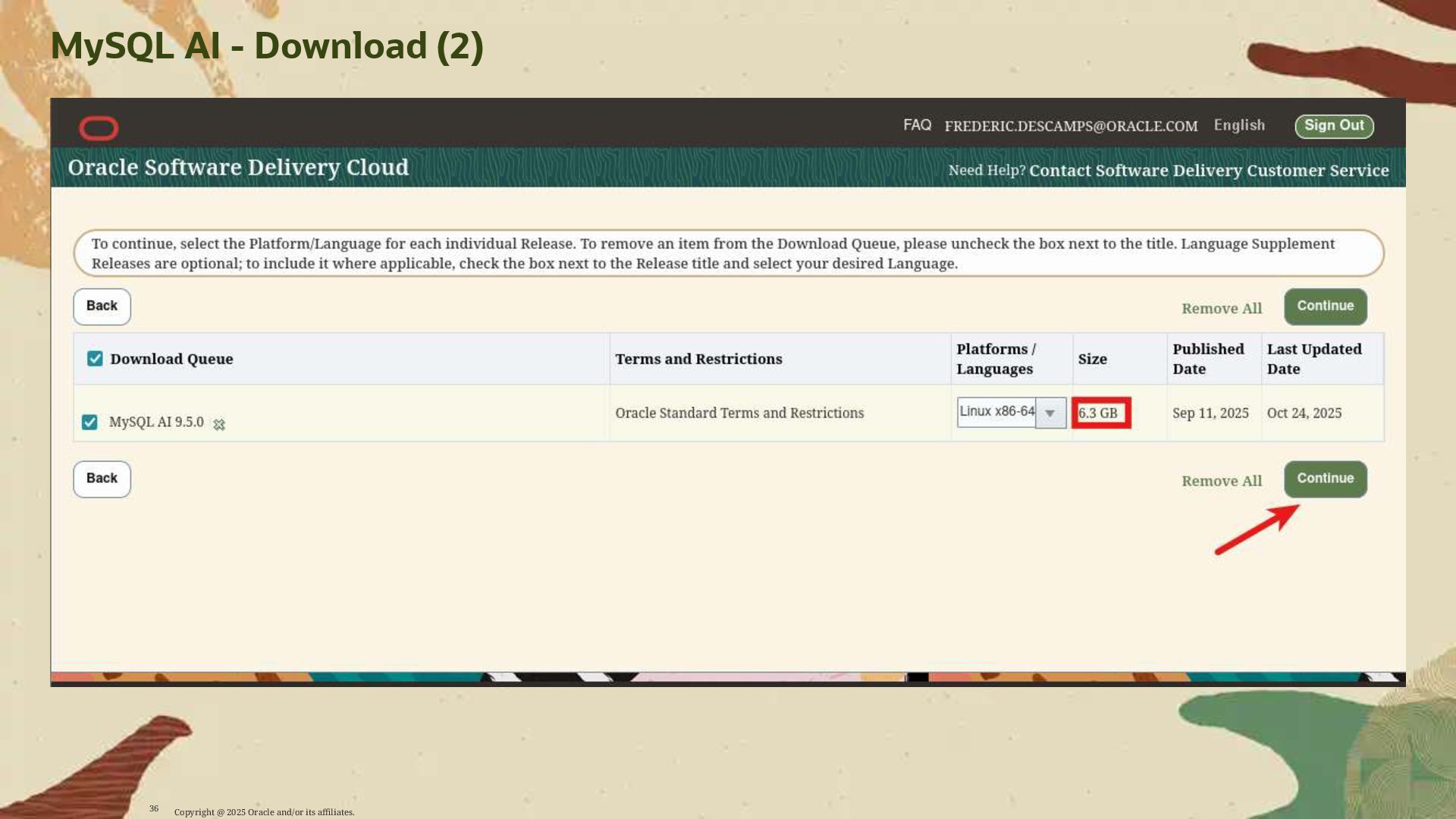Viewport: 1456px width, 819px height.
Task: Click the small icon beside MySQL AI 9.5.0
Action: click(x=219, y=425)
